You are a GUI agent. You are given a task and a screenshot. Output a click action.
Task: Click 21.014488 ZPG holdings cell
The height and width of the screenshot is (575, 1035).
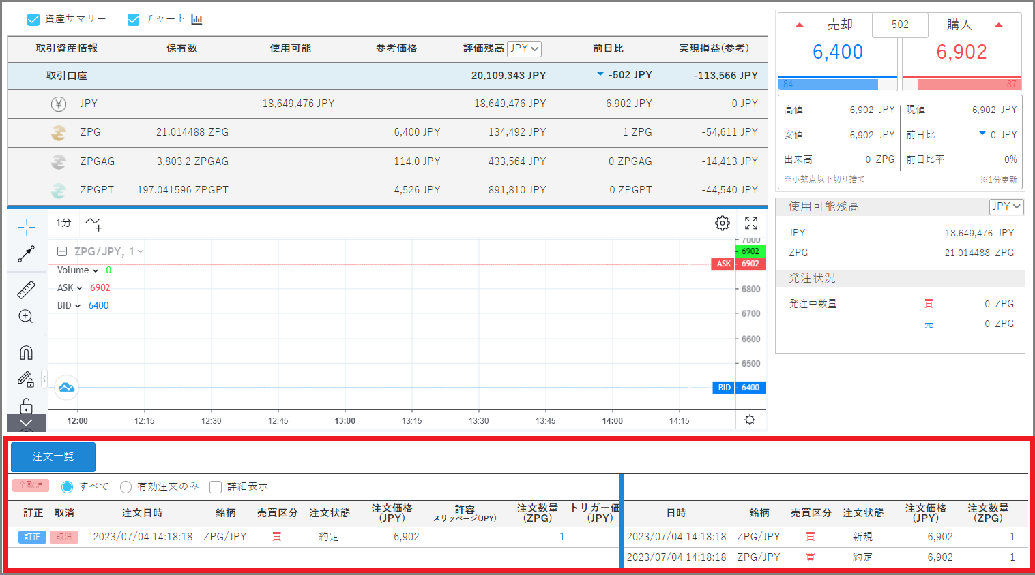click(192, 132)
